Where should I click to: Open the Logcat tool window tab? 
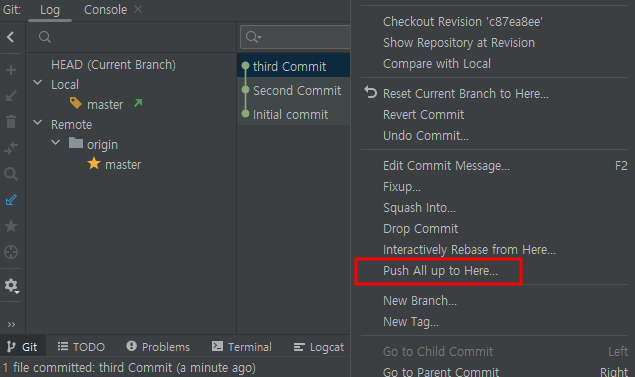[319, 347]
